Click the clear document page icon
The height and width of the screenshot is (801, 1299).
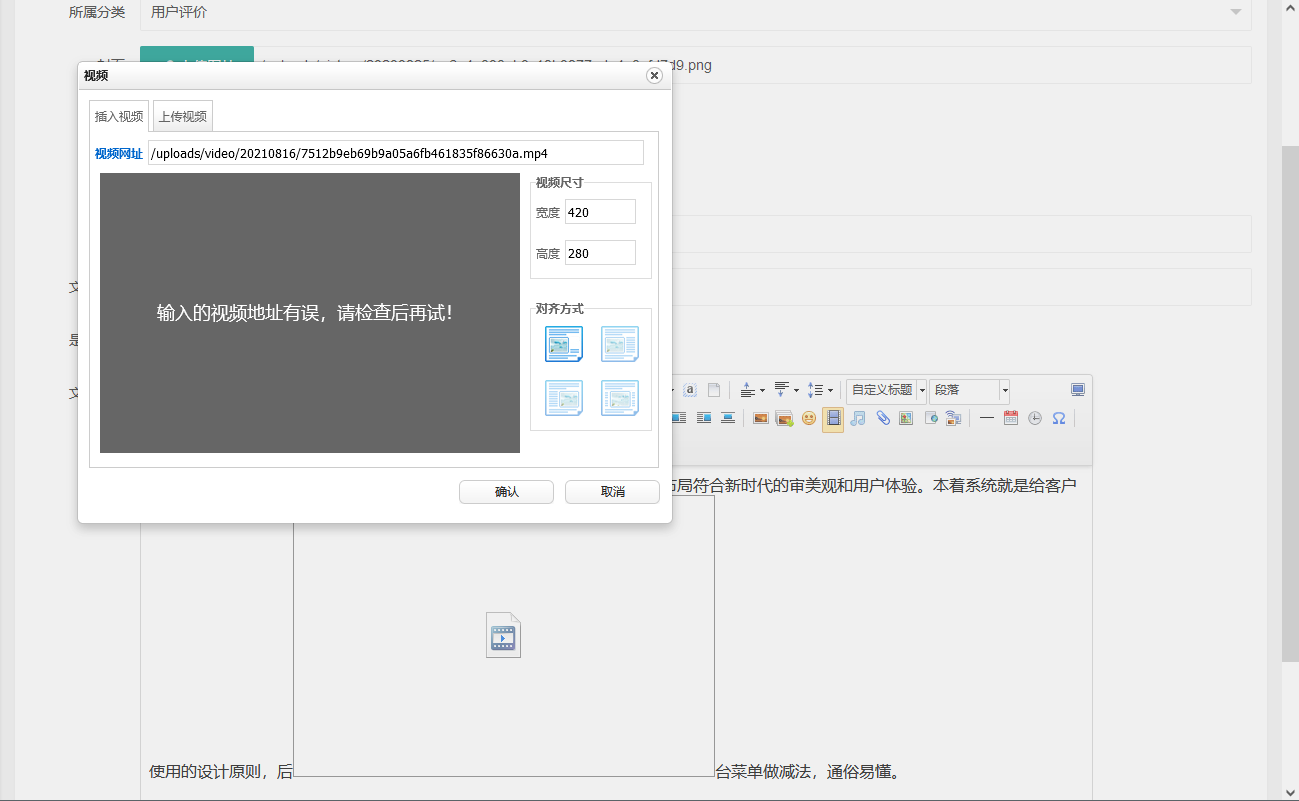tap(714, 390)
